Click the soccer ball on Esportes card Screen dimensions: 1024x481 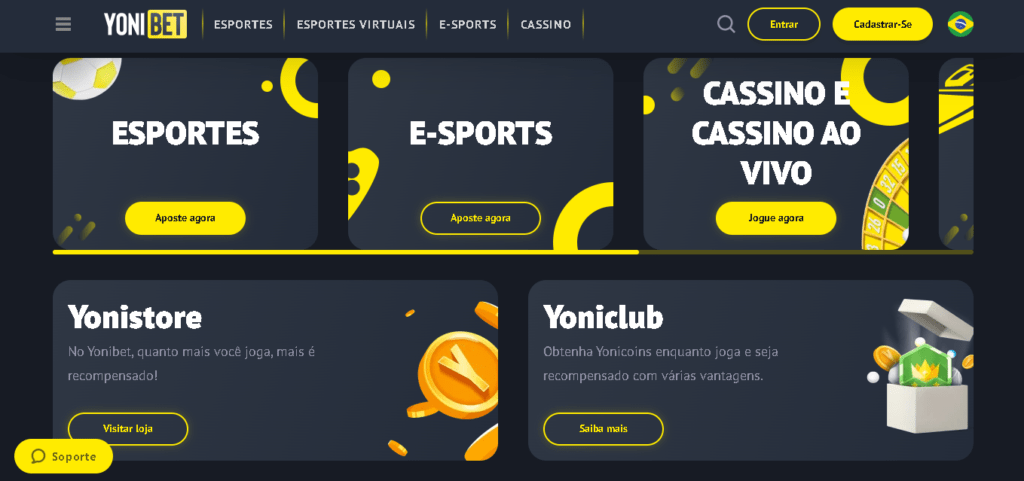tap(86, 78)
